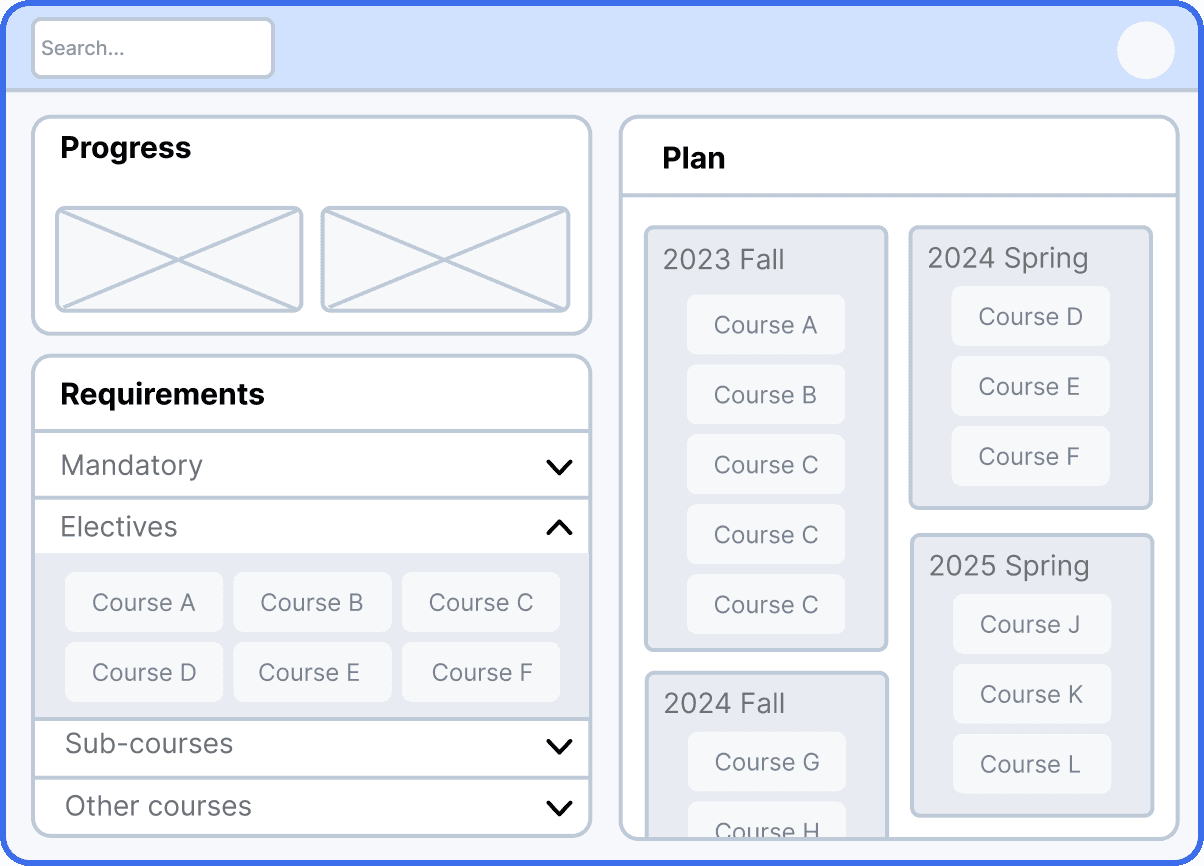Open the first Progress placeholder image

pos(179,259)
